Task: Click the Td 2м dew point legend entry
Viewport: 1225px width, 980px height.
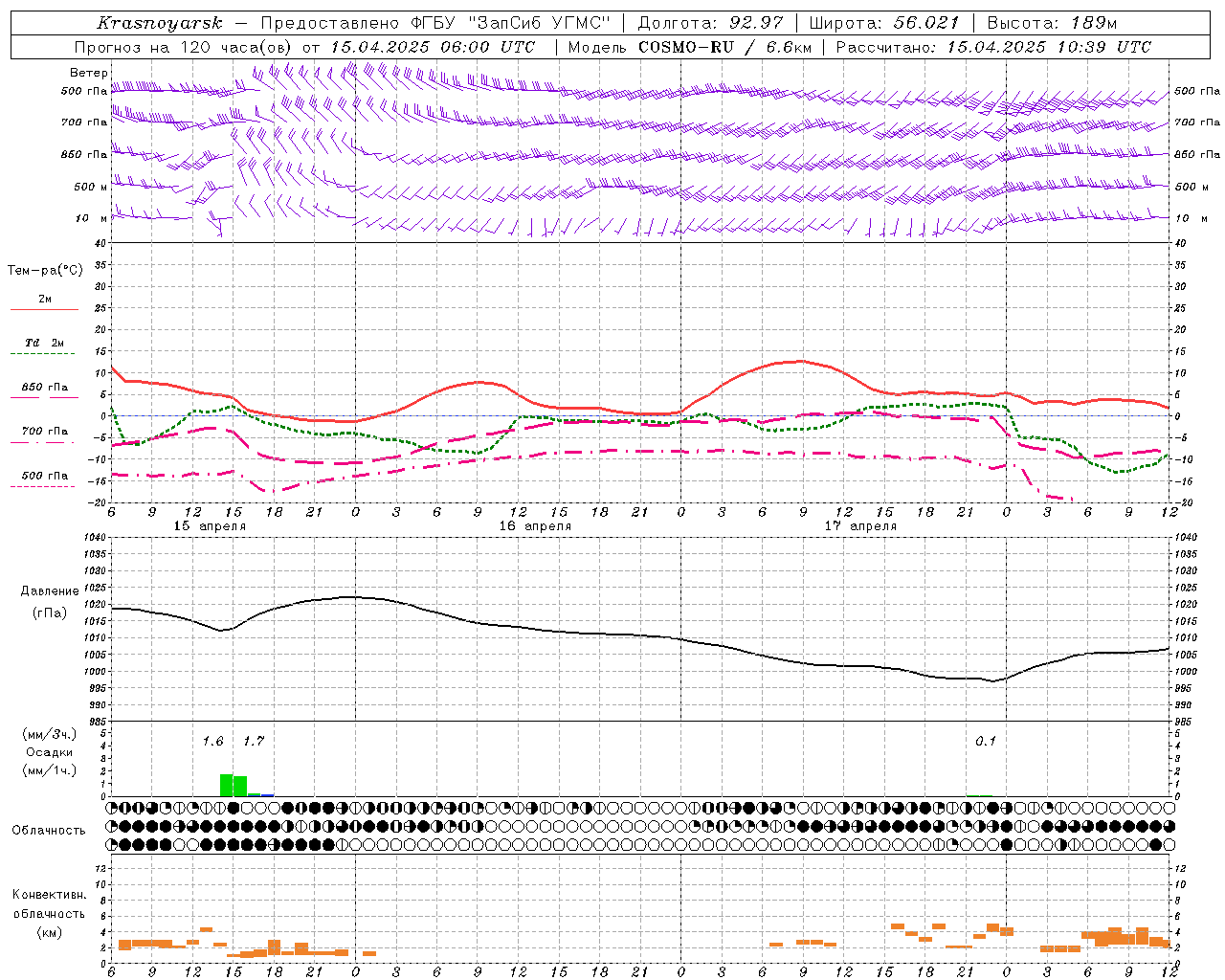Action: (45, 343)
